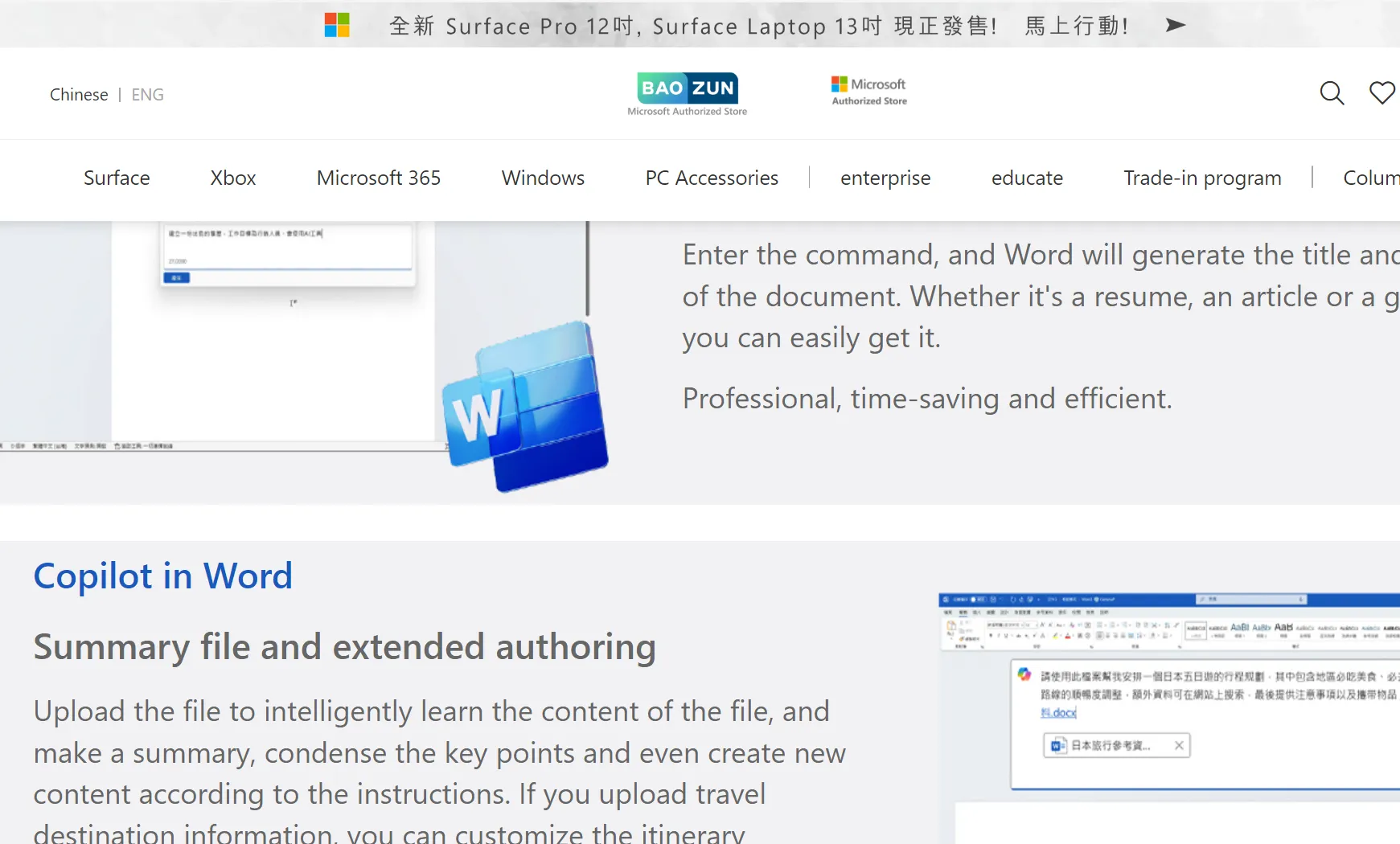Image resolution: width=1400 pixels, height=844 pixels.
Task: Click the search magnifier icon
Action: tap(1332, 93)
